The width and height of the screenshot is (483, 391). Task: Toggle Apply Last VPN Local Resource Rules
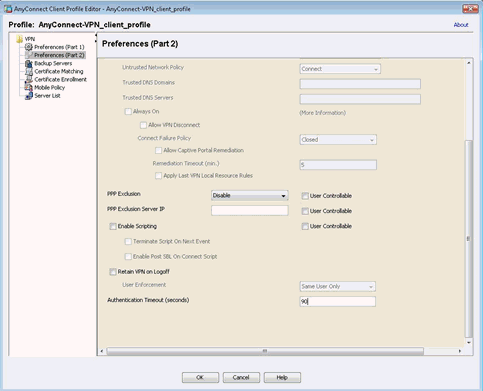pyautogui.click(x=159, y=176)
